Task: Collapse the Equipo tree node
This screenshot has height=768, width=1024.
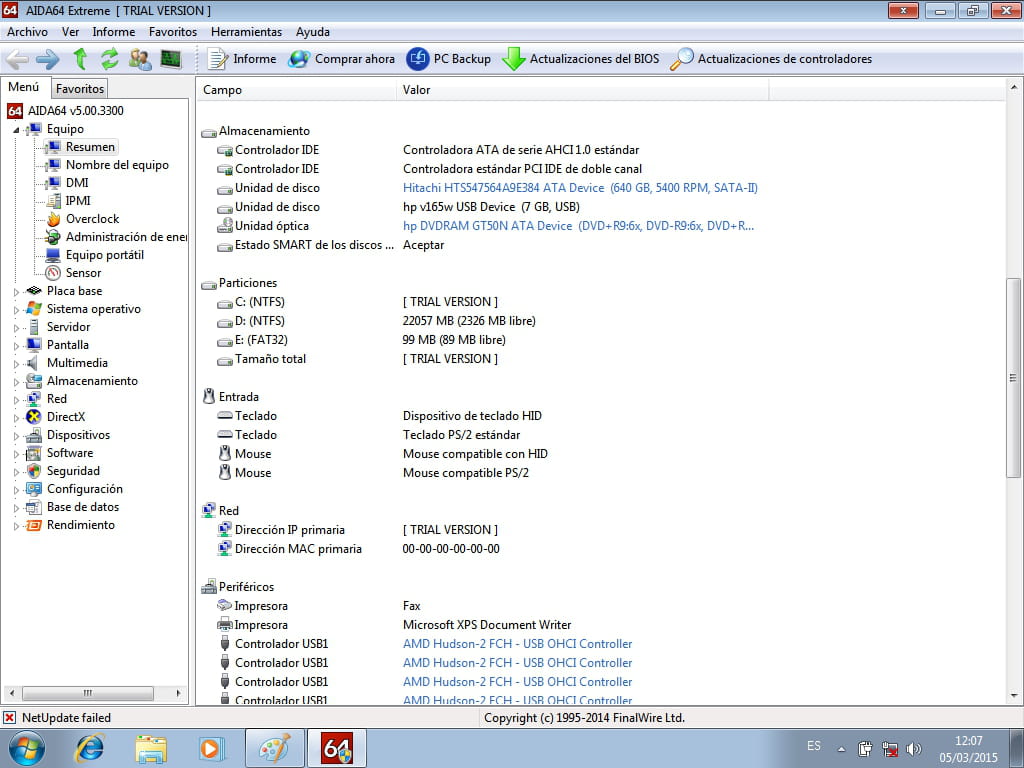Action: [x=16, y=130]
